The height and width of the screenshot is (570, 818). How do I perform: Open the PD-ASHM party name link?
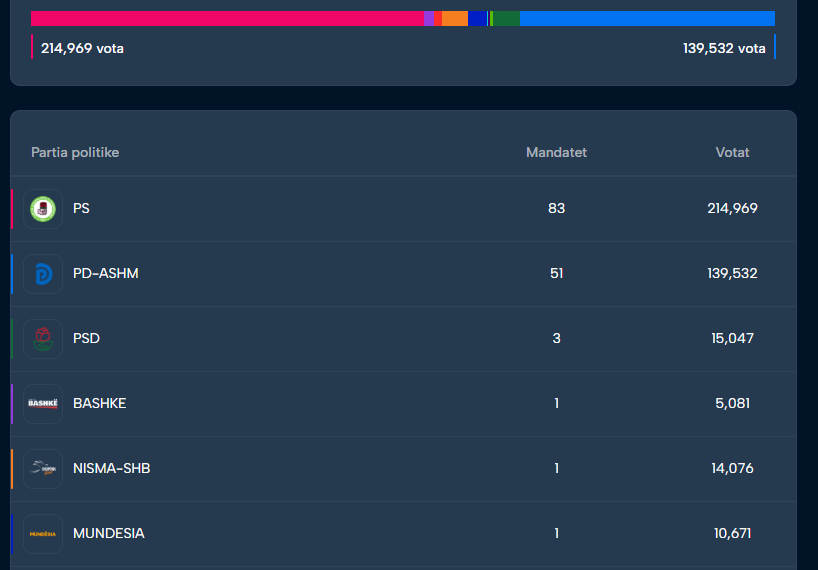tap(105, 274)
